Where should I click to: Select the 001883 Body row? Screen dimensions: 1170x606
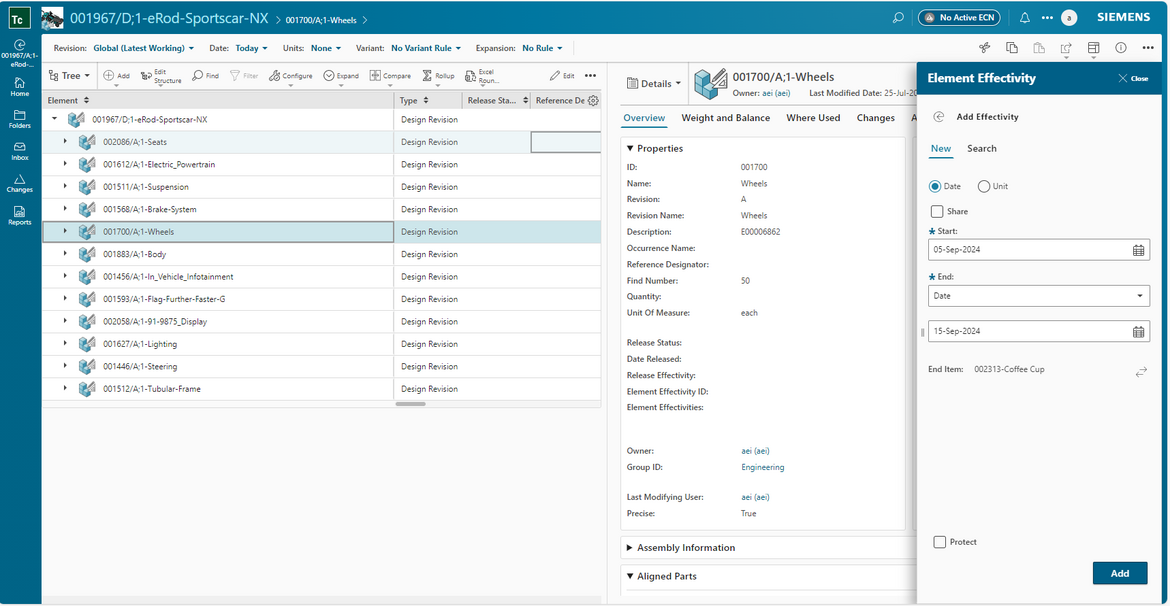pyautogui.click(x=321, y=254)
